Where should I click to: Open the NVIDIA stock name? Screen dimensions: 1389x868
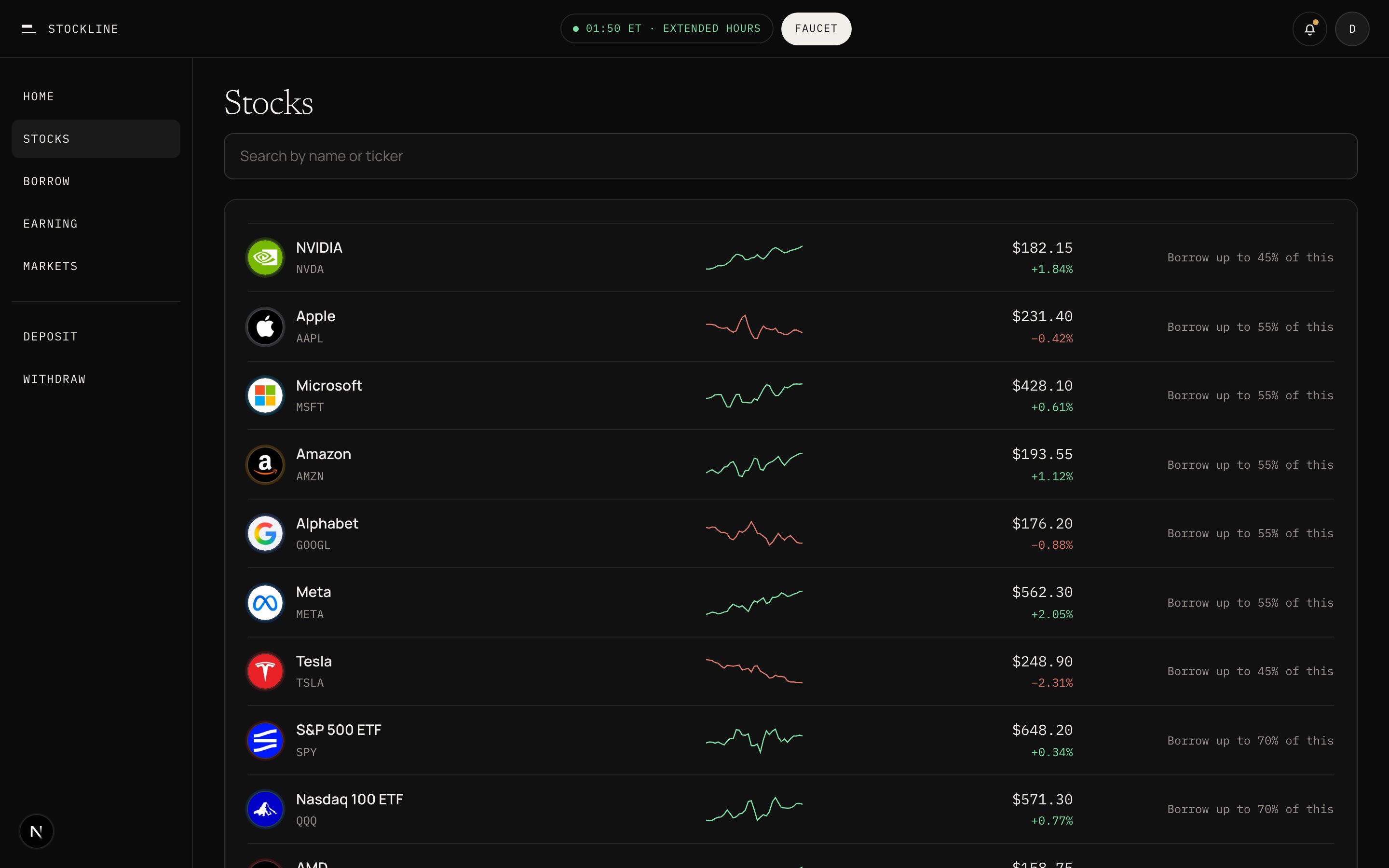[319, 247]
